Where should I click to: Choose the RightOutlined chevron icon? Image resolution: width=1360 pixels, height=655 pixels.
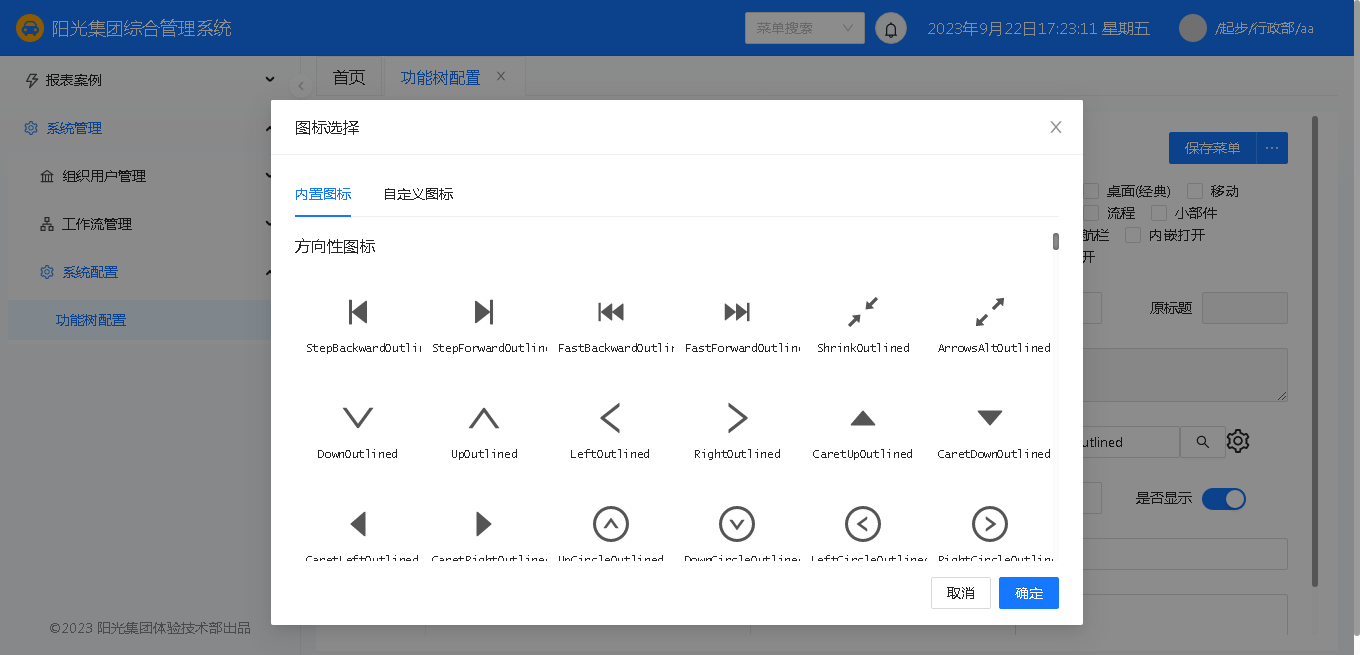737,418
